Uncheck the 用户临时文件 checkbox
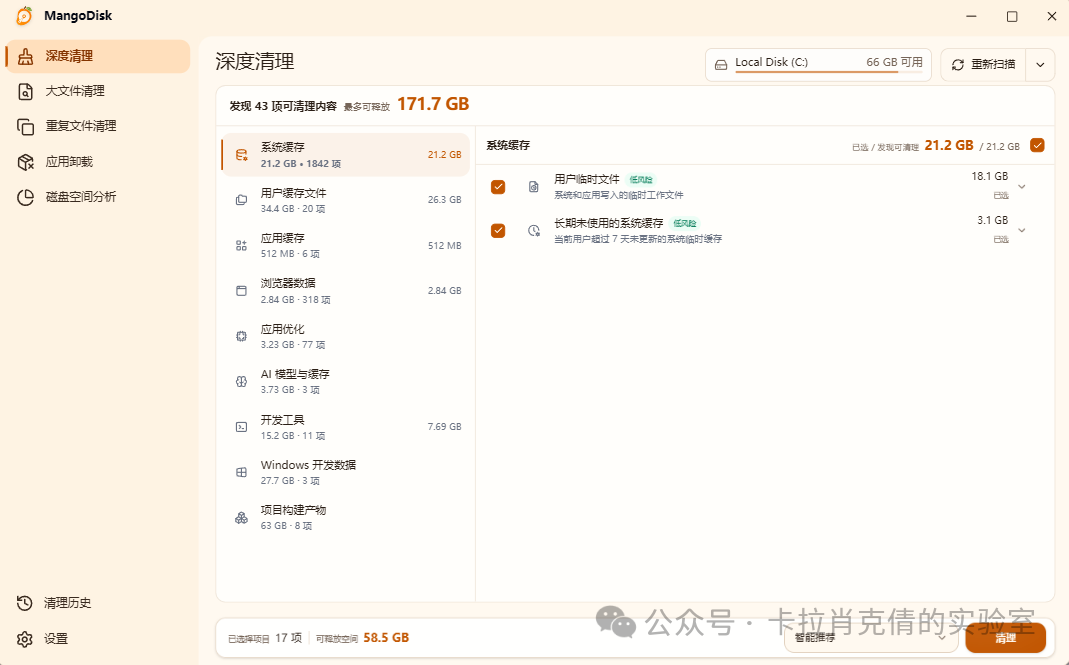The height and width of the screenshot is (665, 1069). 498,187
